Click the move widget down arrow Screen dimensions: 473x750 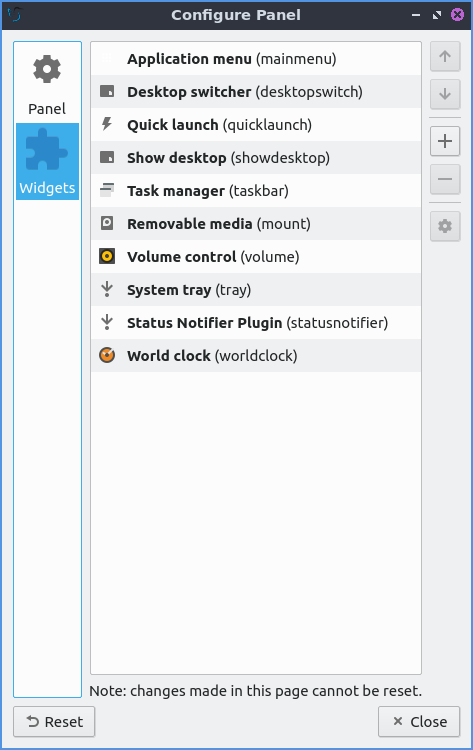[445, 94]
